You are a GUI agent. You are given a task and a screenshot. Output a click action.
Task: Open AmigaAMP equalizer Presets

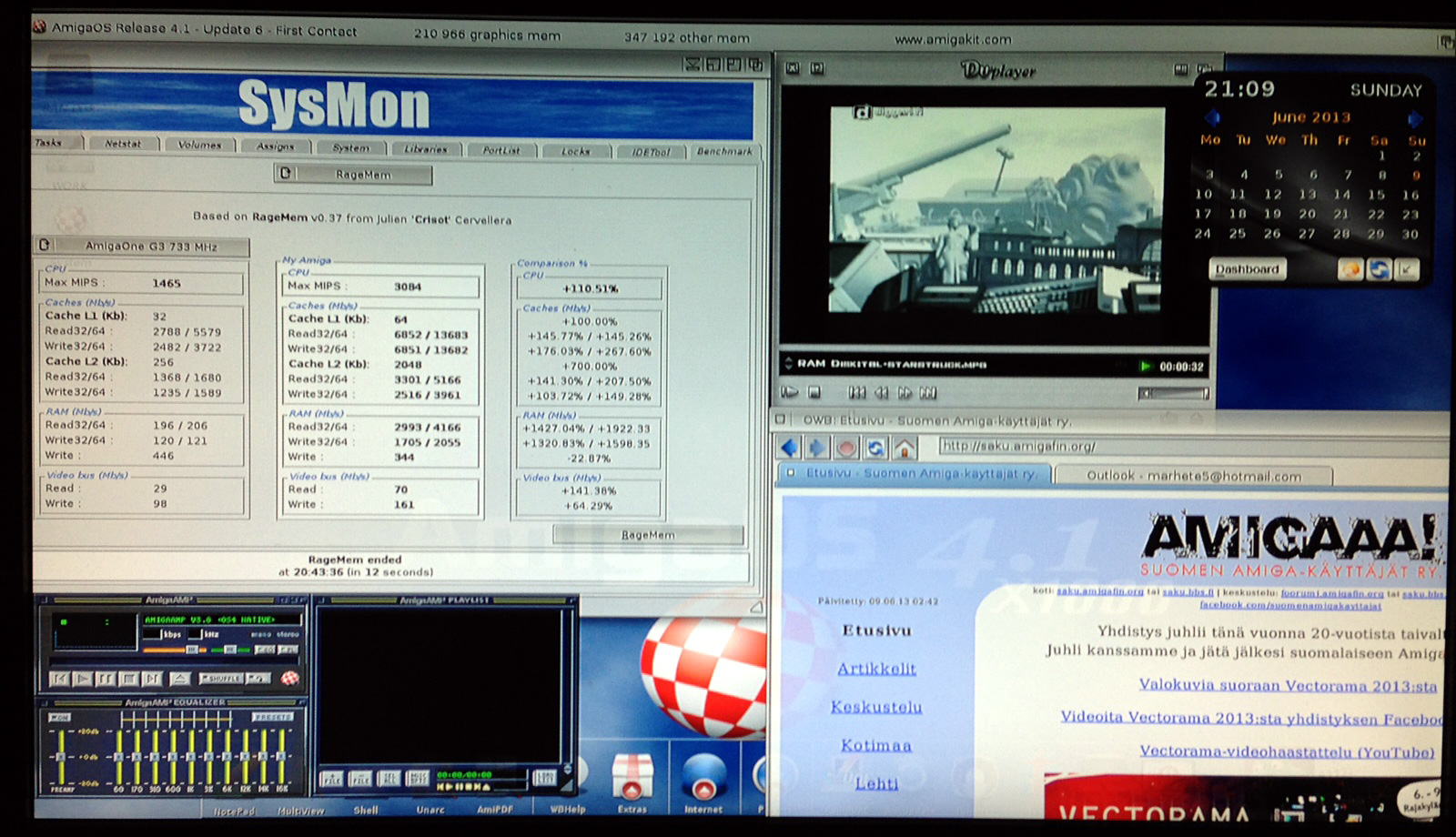272,718
